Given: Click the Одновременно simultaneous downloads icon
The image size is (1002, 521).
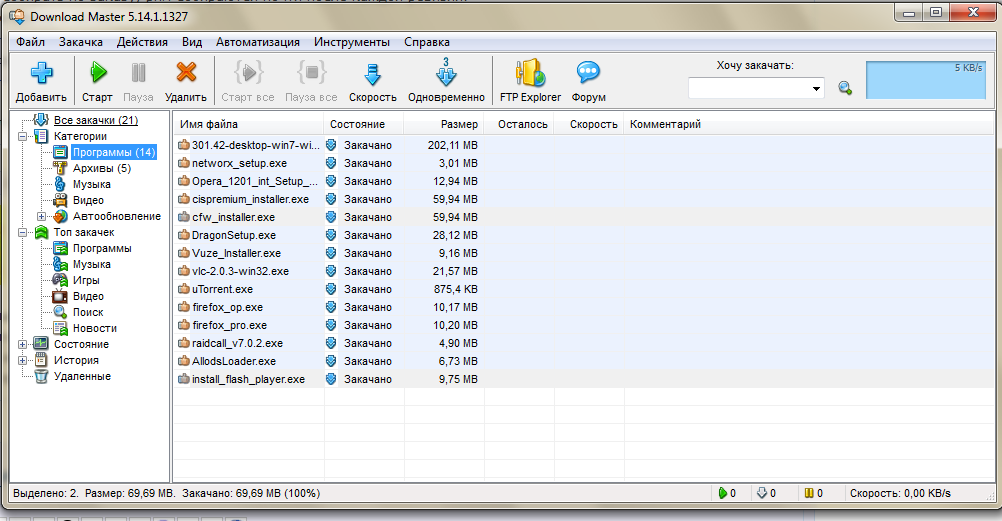Looking at the screenshot, I should tap(446, 72).
